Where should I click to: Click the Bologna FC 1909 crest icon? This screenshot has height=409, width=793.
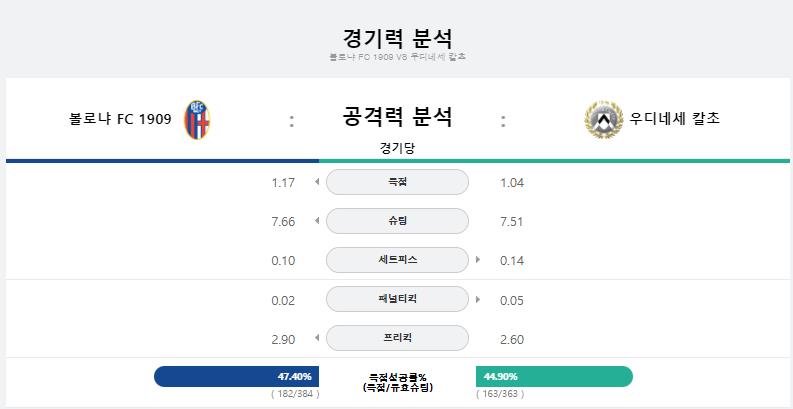tap(197, 120)
